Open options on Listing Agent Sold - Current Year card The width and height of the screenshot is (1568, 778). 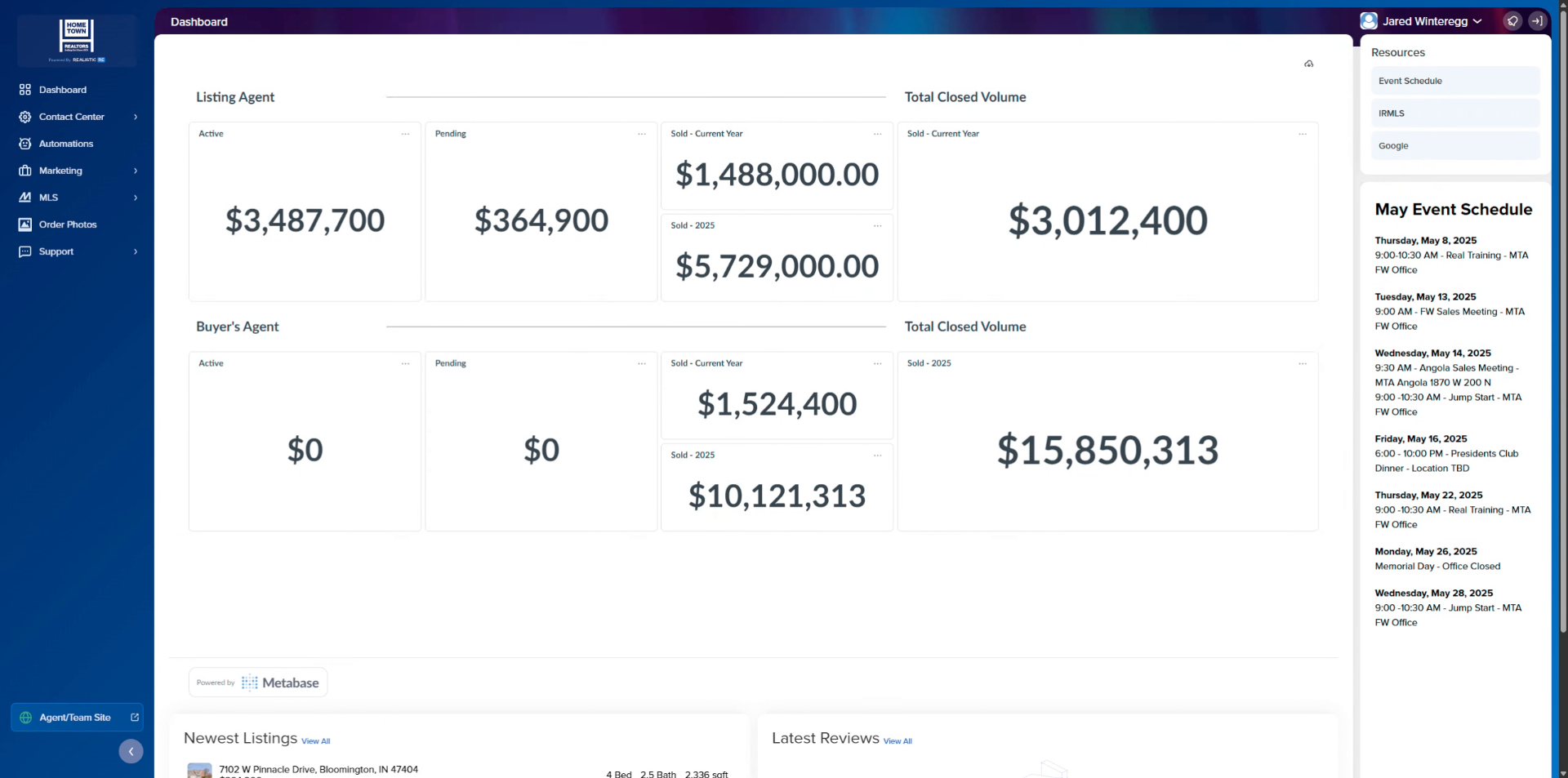(878, 134)
